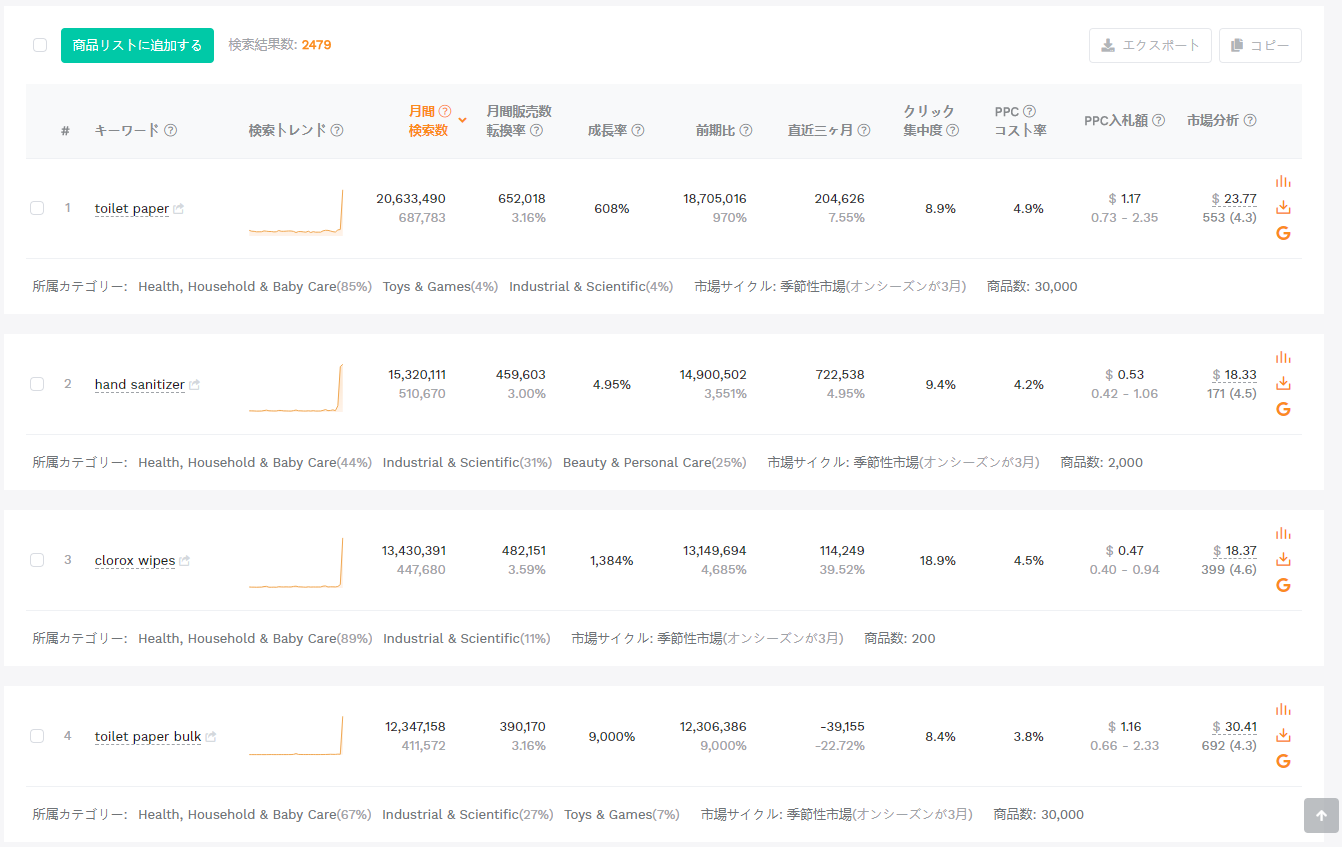This screenshot has height=847, width=1342.
Task: Click the 2479 search results count
Action: coord(316,45)
